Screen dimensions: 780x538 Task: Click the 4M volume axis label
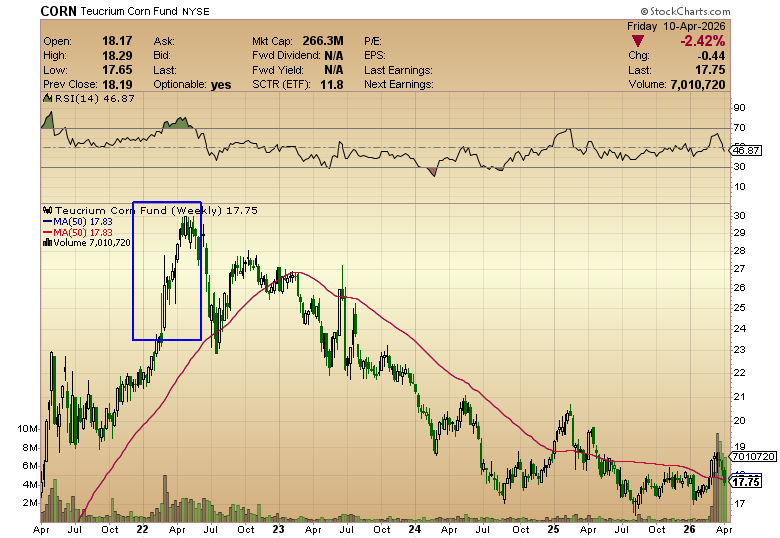pyautogui.click(x=30, y=485)
